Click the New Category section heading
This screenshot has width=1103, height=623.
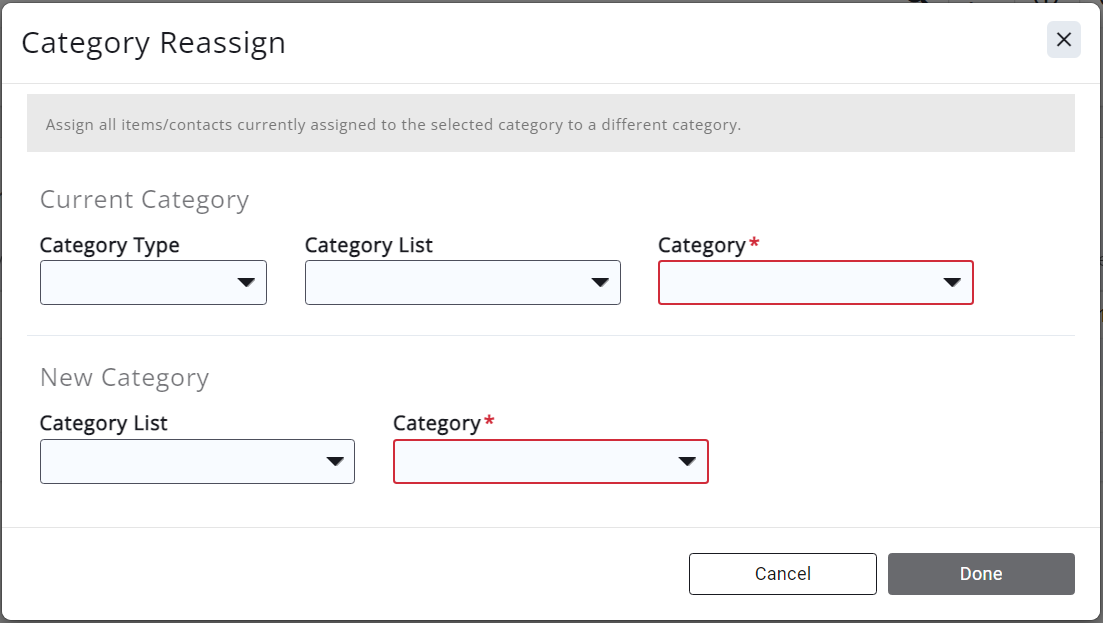pos(124,378)
